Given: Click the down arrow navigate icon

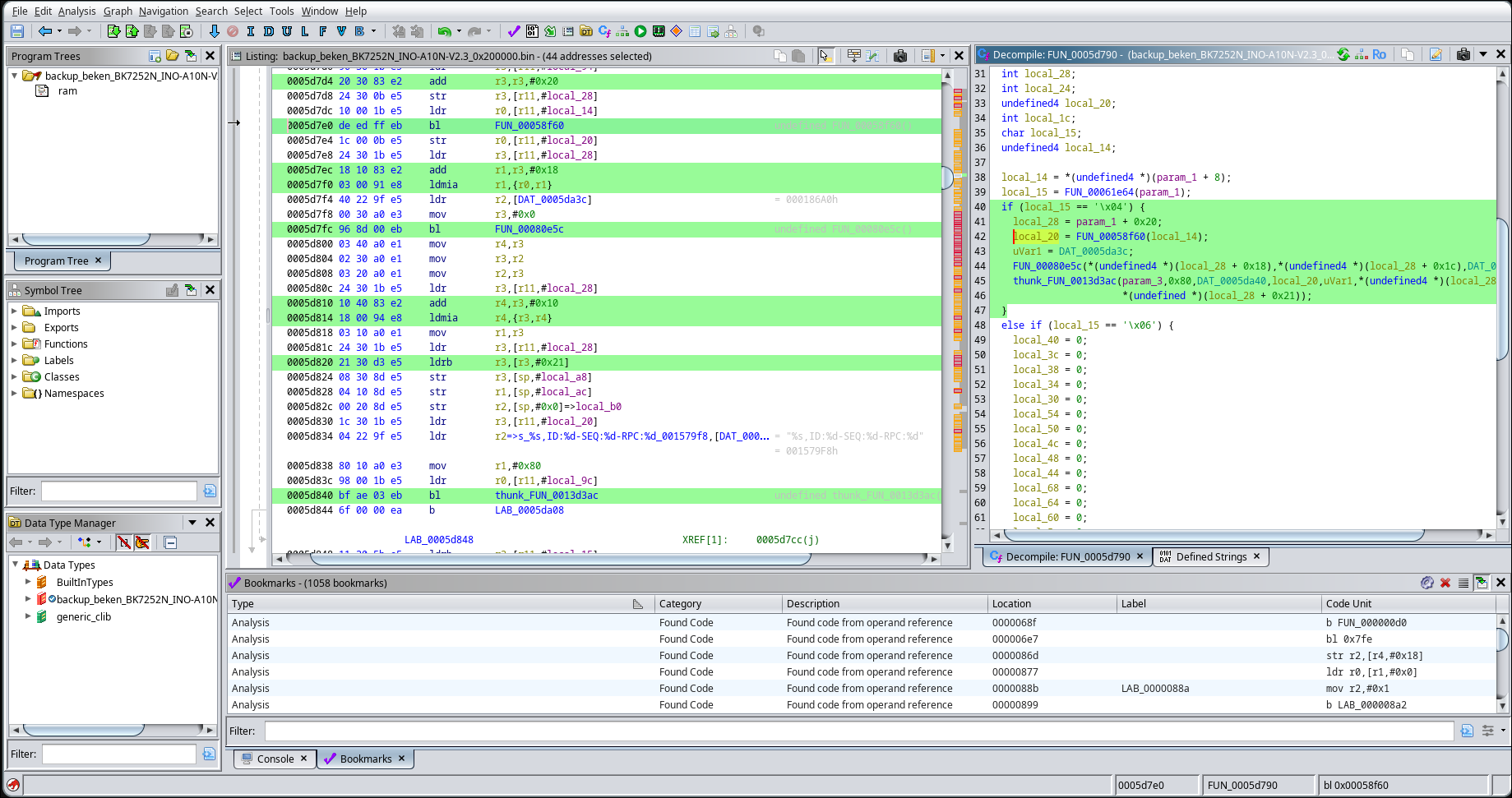Looking at the screenshot, I should 214,31.
